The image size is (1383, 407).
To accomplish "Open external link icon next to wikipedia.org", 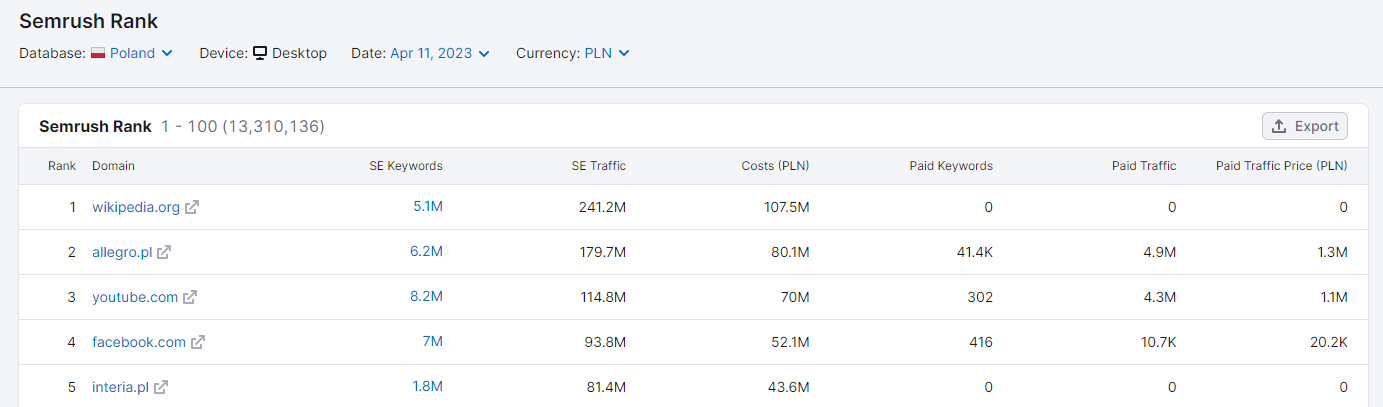I will pos(192,207).
